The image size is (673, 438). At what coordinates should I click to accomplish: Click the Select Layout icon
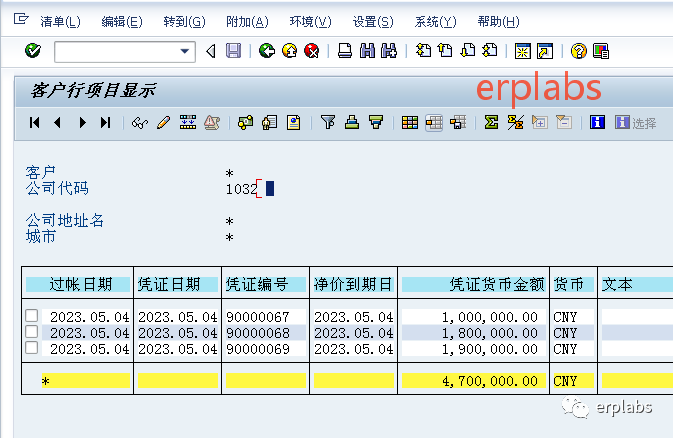coord(434,123)
